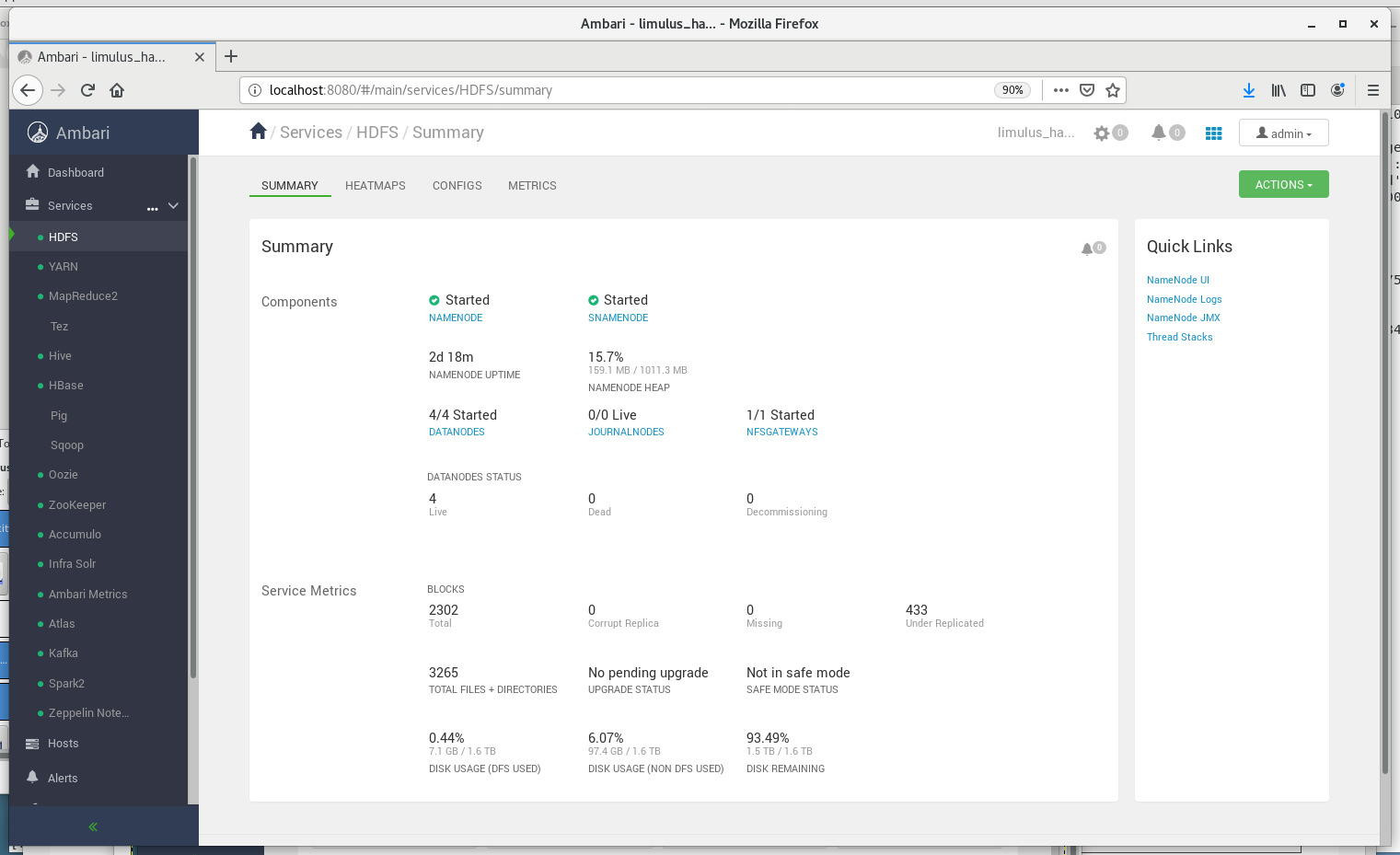Collapse the Services section chevron

click(173, 205)
